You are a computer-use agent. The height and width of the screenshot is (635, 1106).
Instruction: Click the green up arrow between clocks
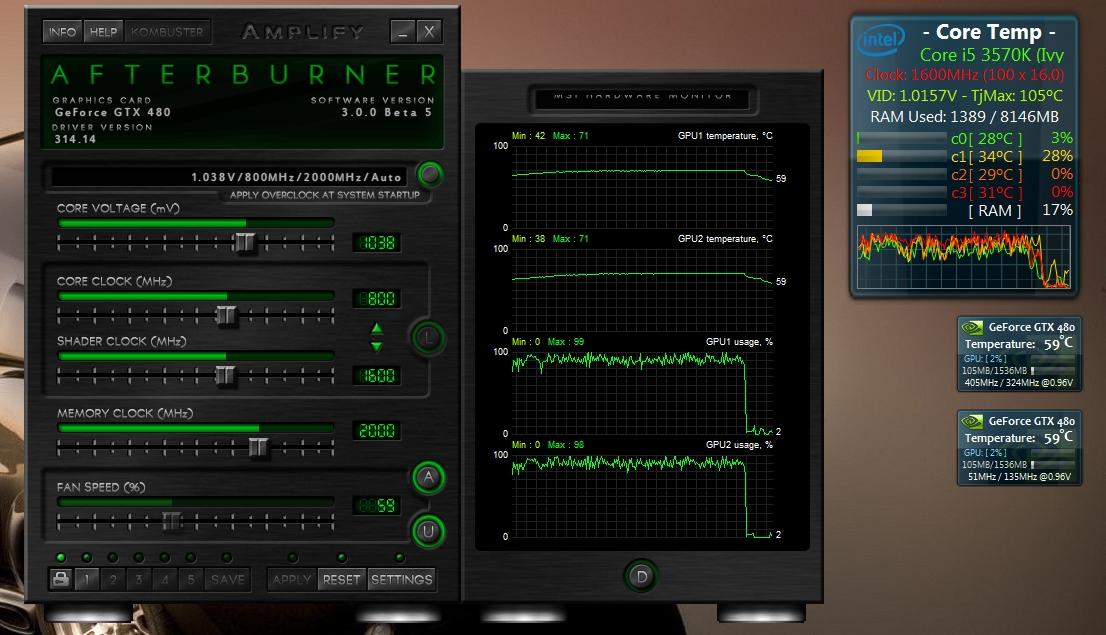pos(377,328)
